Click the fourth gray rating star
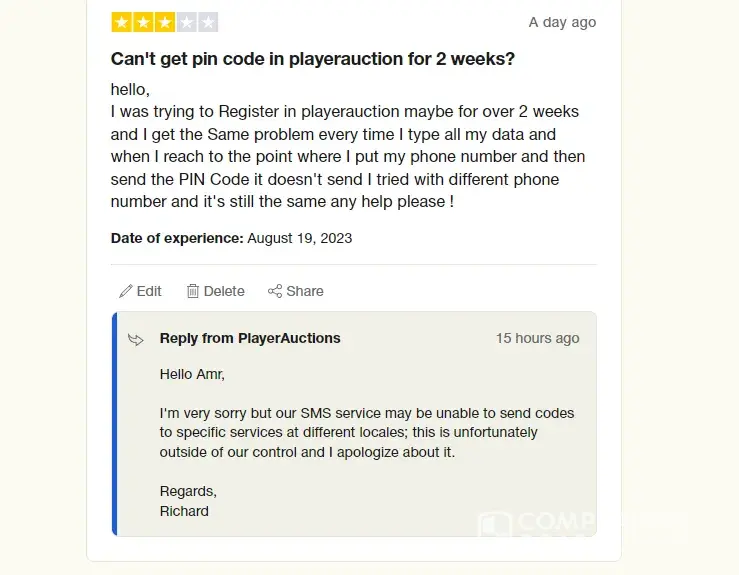Viewport: 739px width, 575px height. tap(186, 22)
